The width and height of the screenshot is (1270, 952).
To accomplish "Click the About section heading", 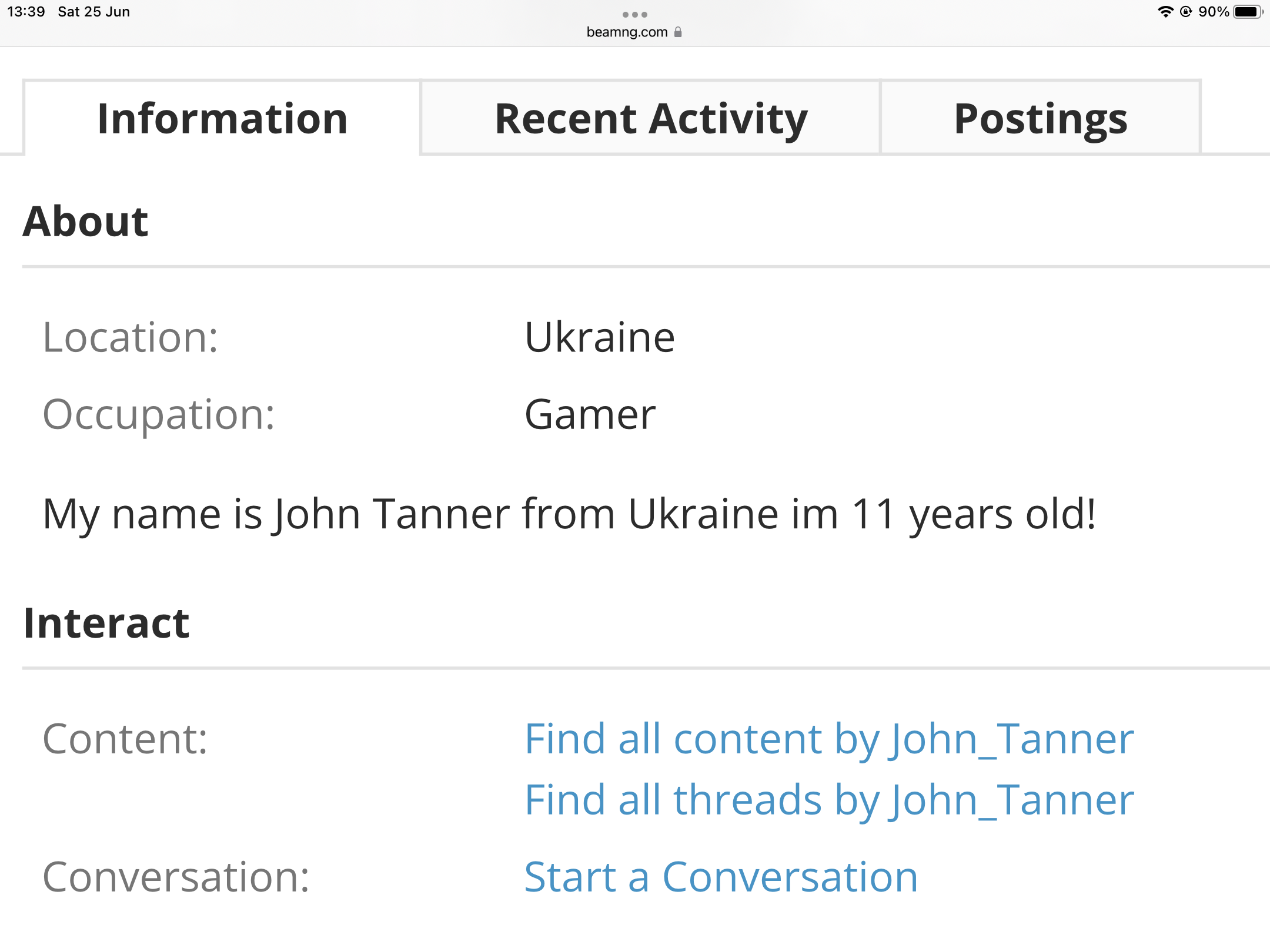I will [x=86, y=222].
